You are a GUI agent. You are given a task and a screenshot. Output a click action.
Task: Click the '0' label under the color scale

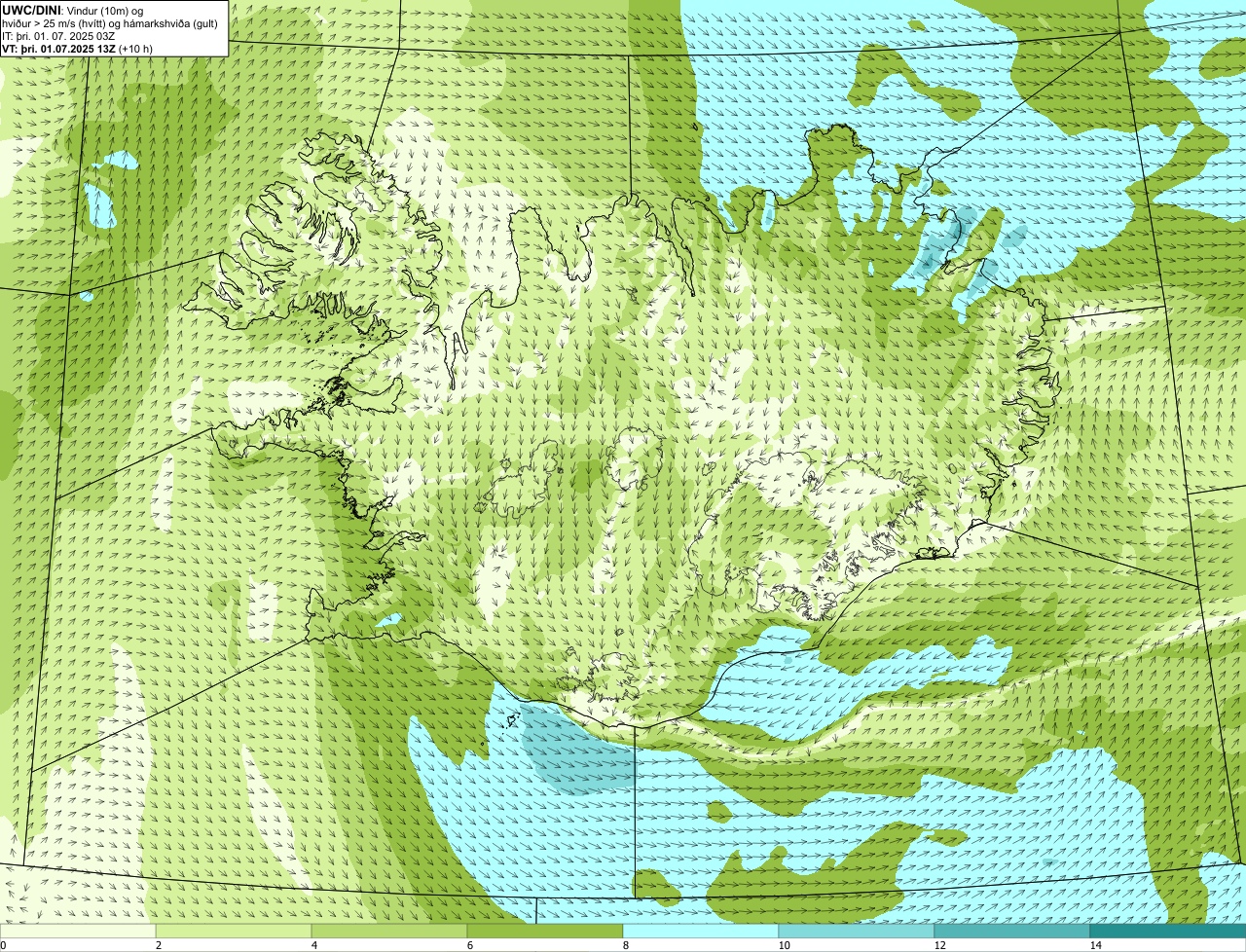point(3,945)
